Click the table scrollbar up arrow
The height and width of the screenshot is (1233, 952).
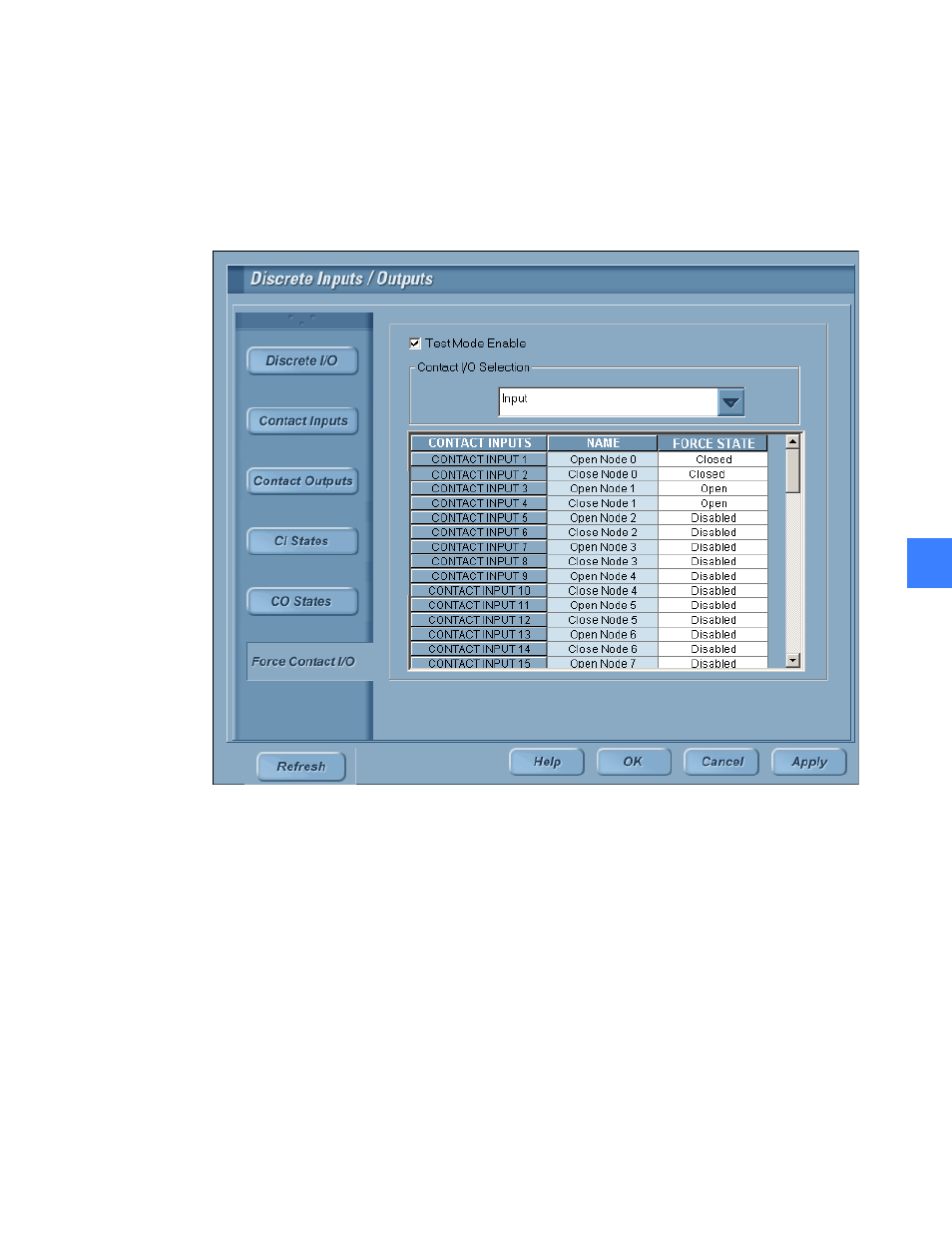pyautogui.click(x=793, y=441)
